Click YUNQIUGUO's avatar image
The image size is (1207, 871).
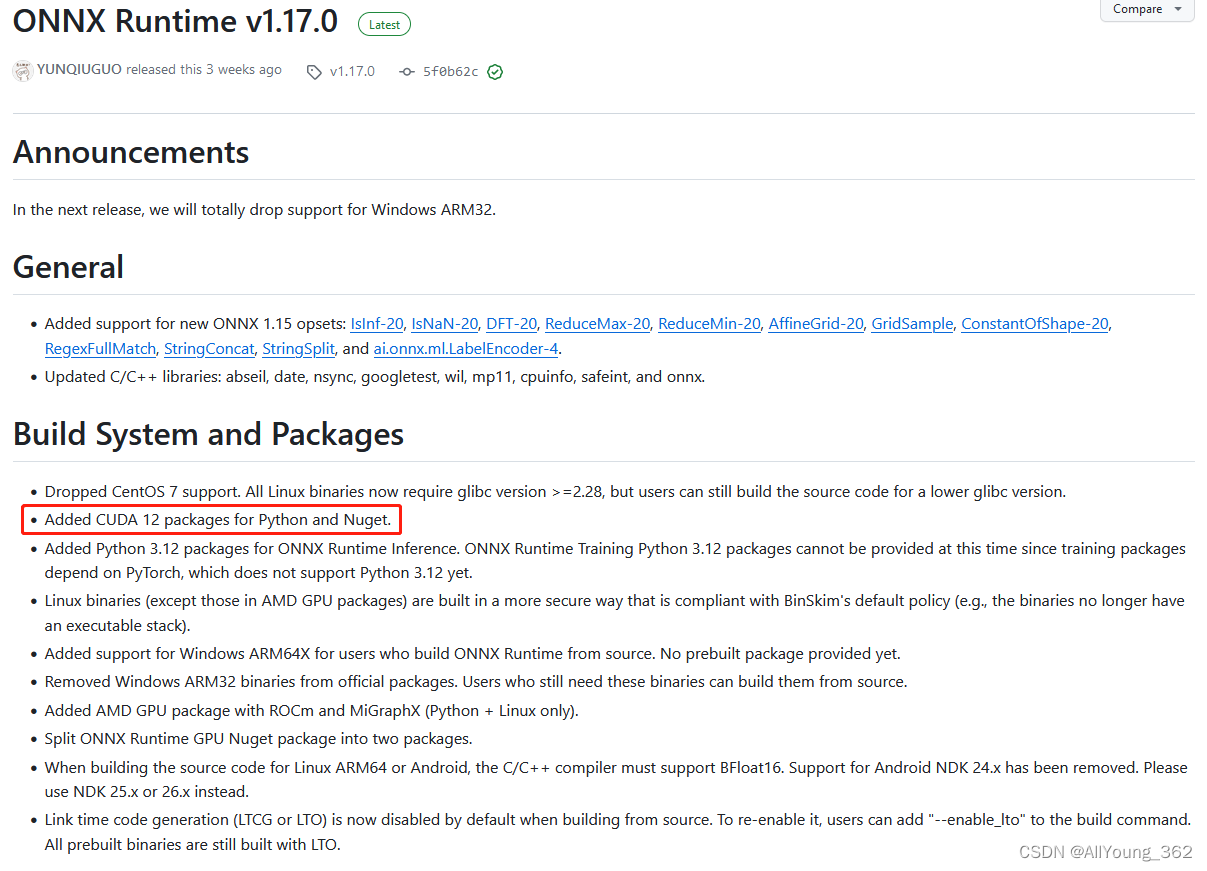(x=22, y=70)
